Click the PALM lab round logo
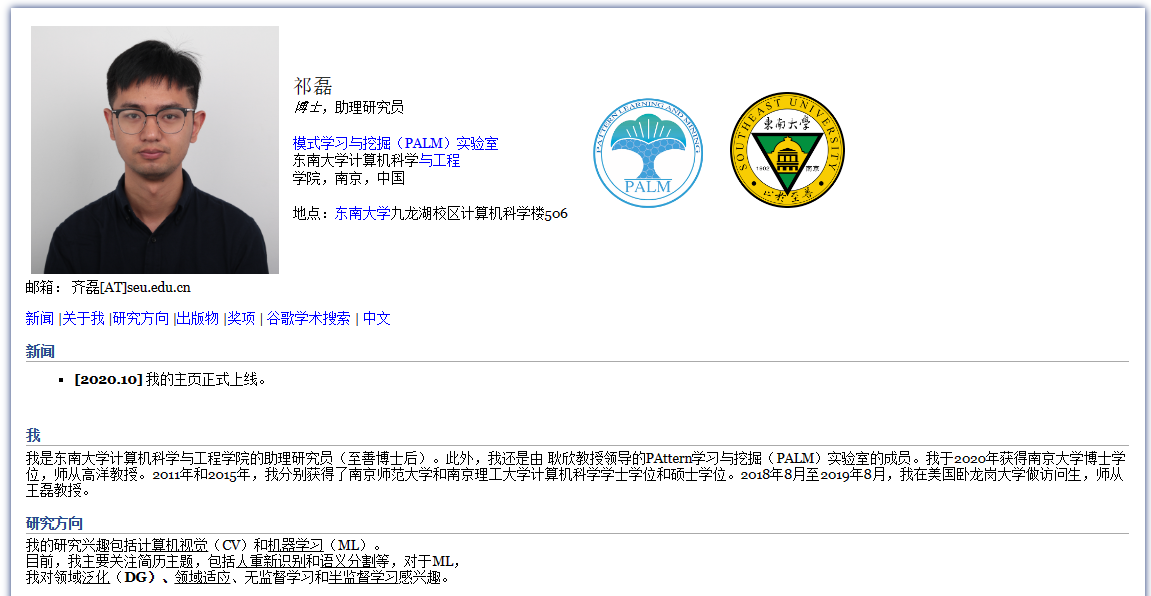Screen dimensions: 1151x596 pyautogui.click(x=647, y=152)
